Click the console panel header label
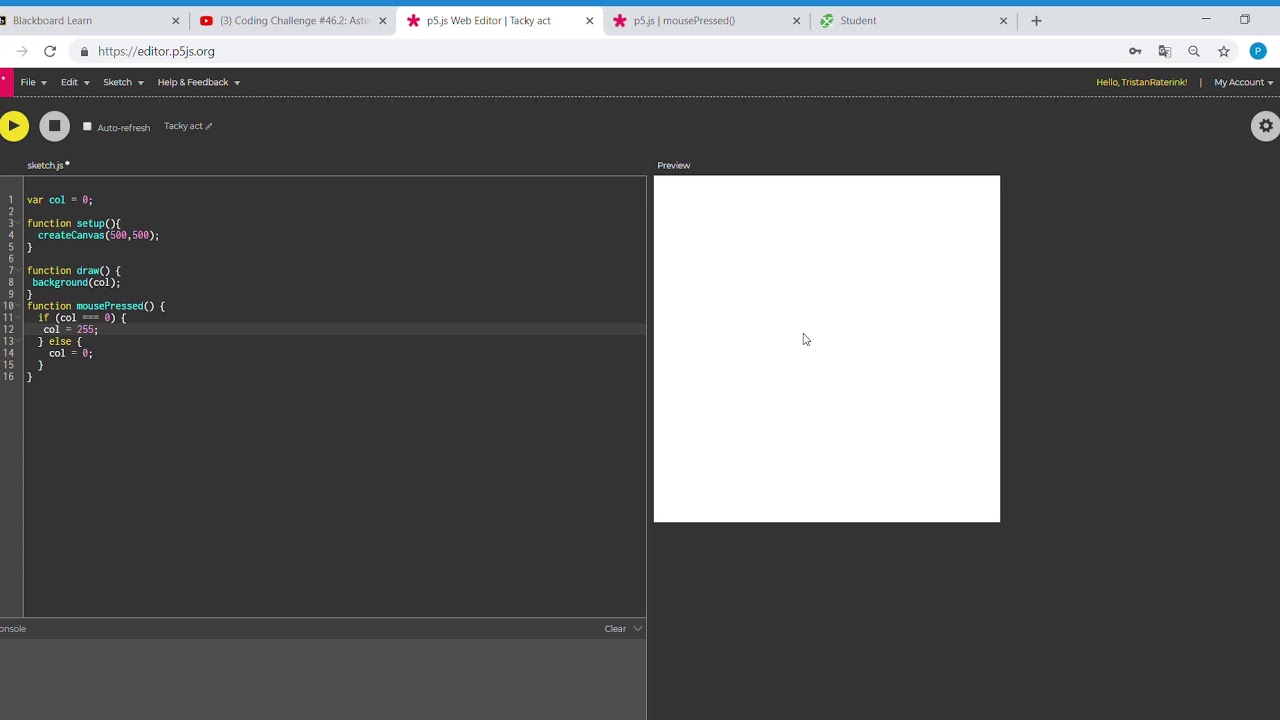 (13, 629)
